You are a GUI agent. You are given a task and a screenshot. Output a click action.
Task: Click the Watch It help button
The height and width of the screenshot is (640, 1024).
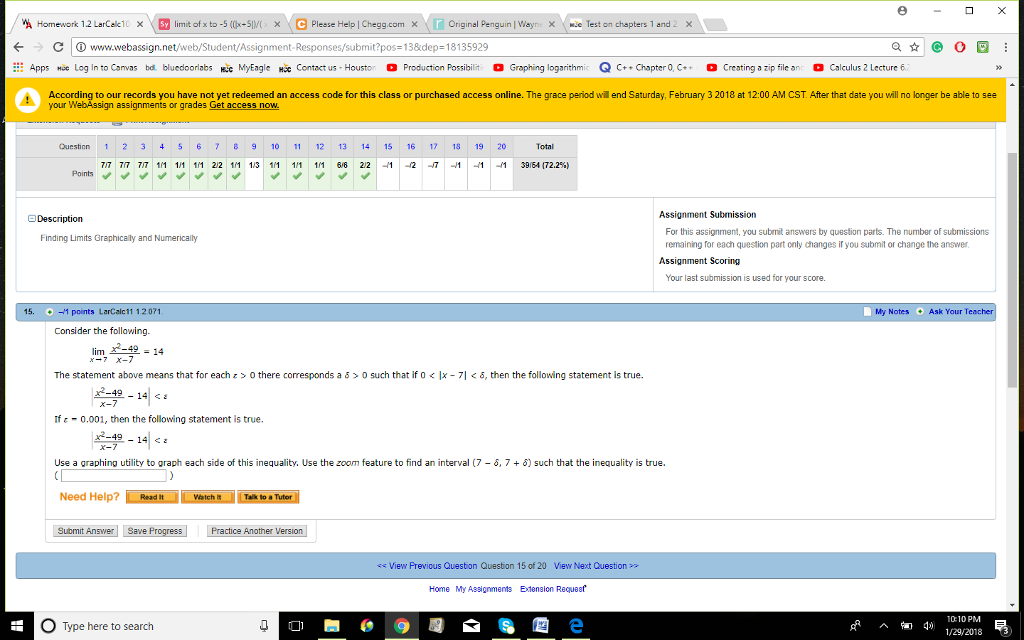click(x=208, y=497)
